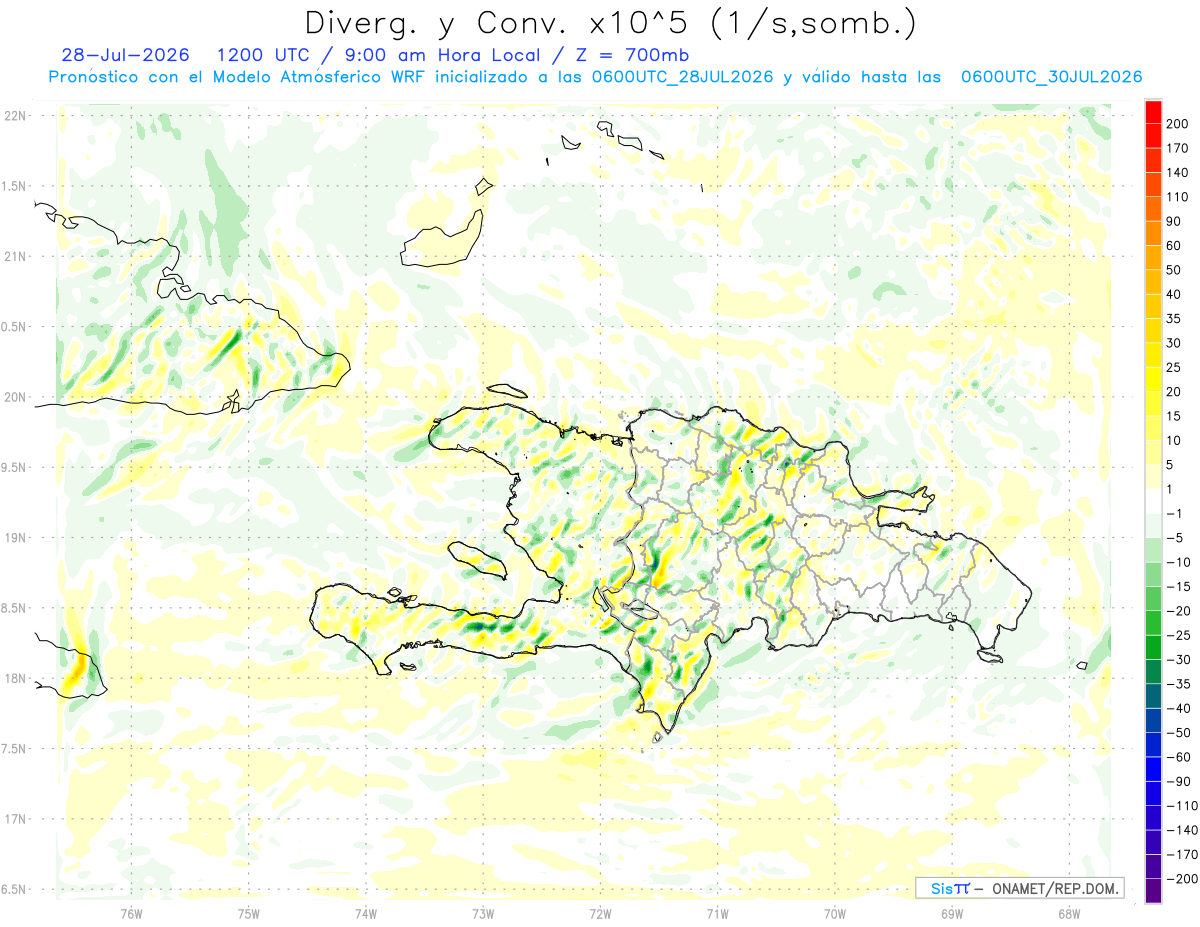Click the '74W' longitude label
1200x927 pixels.
pyautogui.click(x=366, y=913)
